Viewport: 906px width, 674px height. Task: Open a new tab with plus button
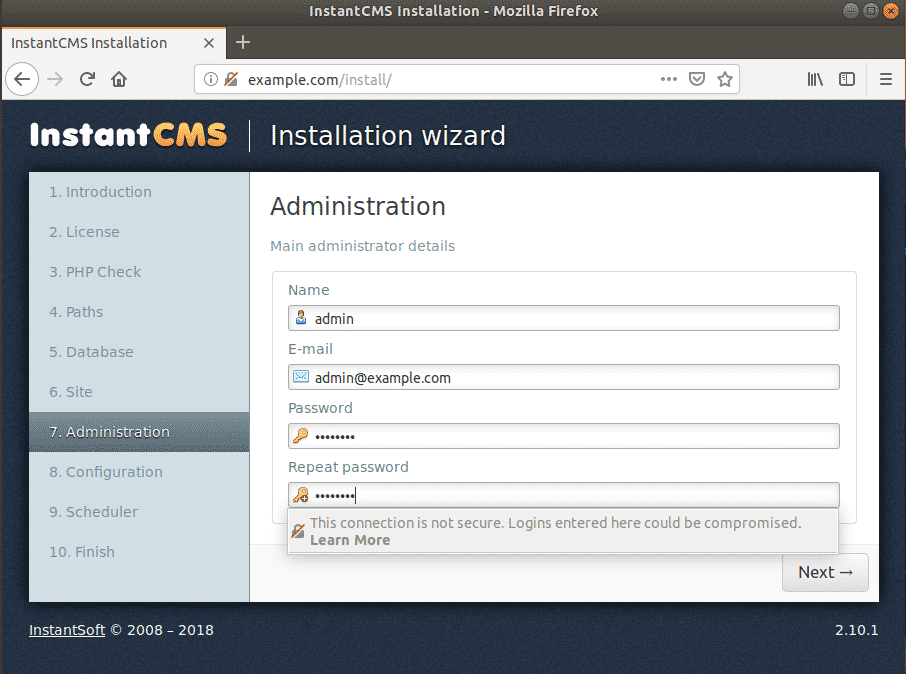click(x=242, y=42)
